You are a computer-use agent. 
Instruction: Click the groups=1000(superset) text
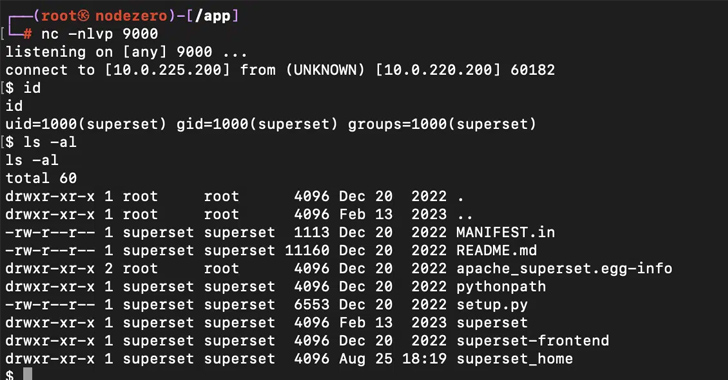coord(442,124)
